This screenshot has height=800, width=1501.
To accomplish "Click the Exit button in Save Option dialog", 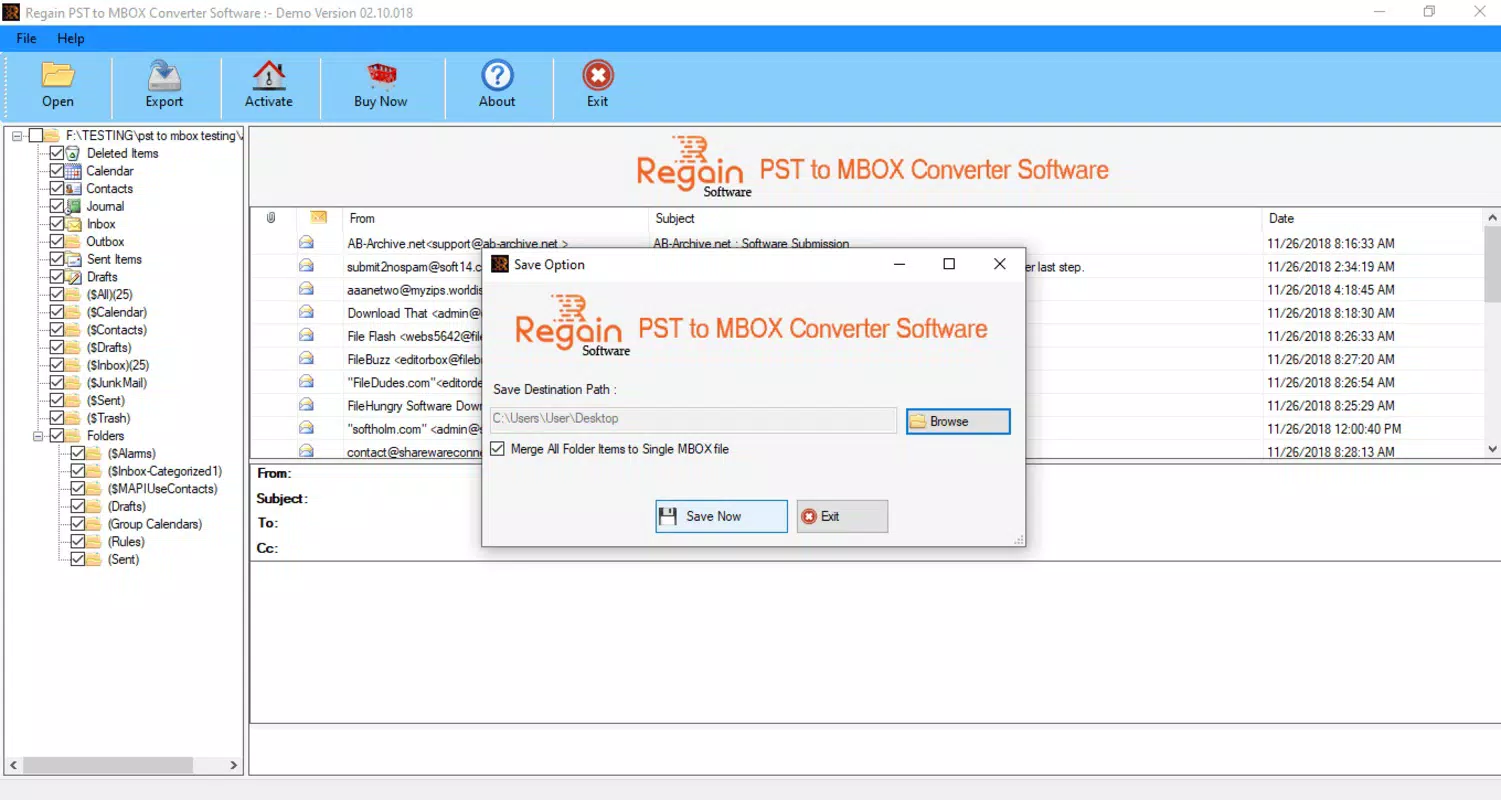I will (x=842, y=516).
